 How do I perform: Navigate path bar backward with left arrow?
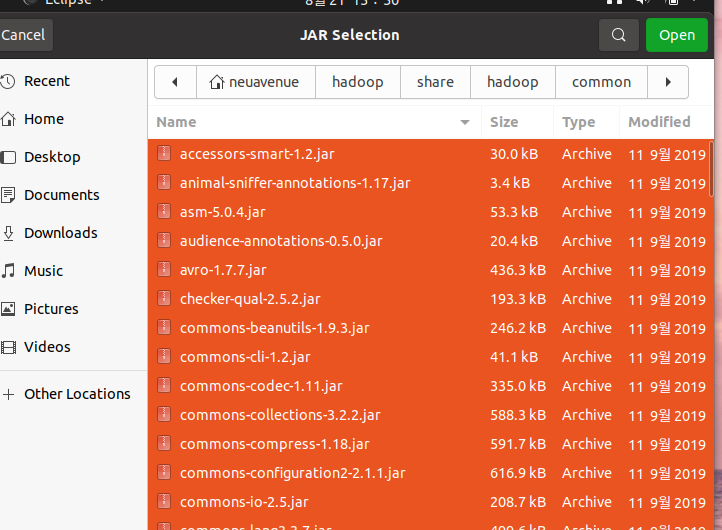click(x=175, y=82)
